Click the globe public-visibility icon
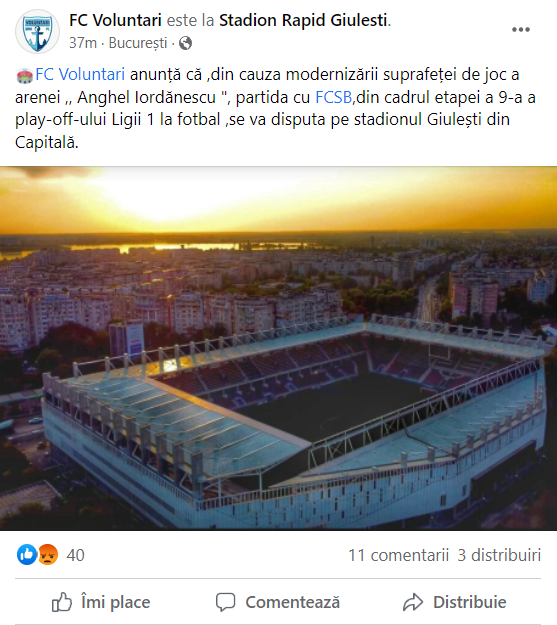Screen dimensions: 557x625 point(185,43)
